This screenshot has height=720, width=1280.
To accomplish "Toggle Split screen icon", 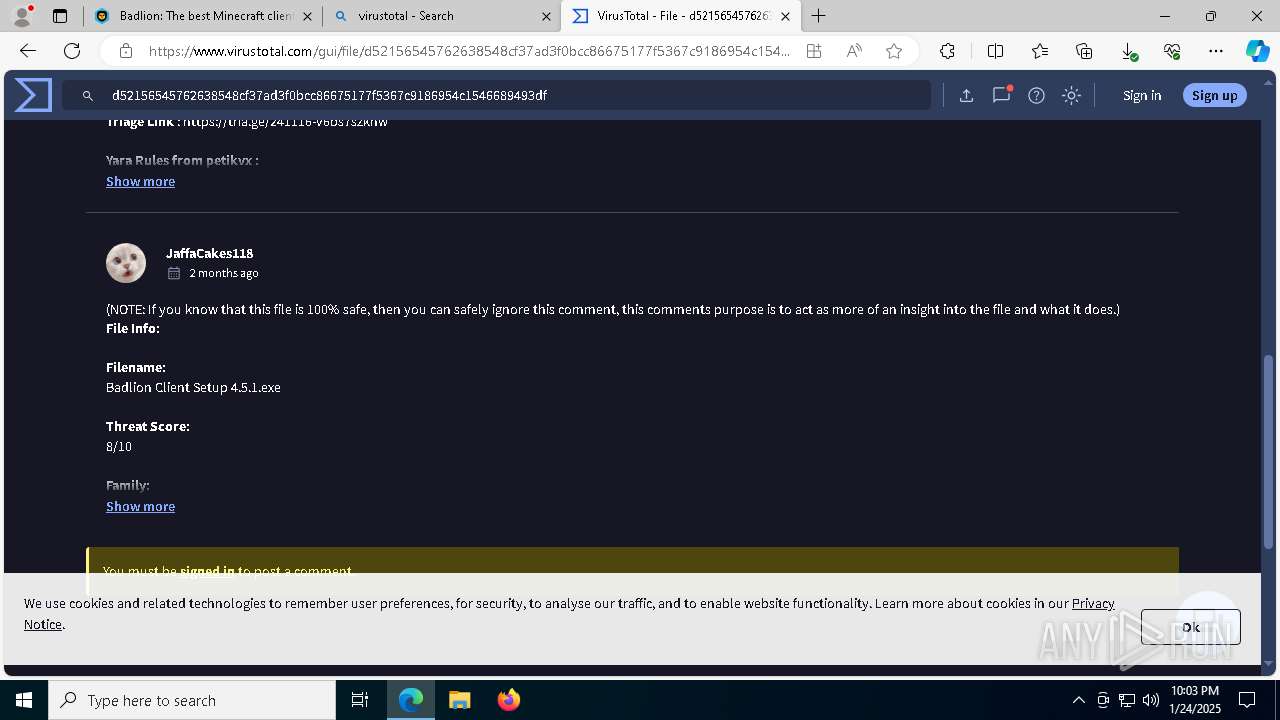I will coord(995,51).
